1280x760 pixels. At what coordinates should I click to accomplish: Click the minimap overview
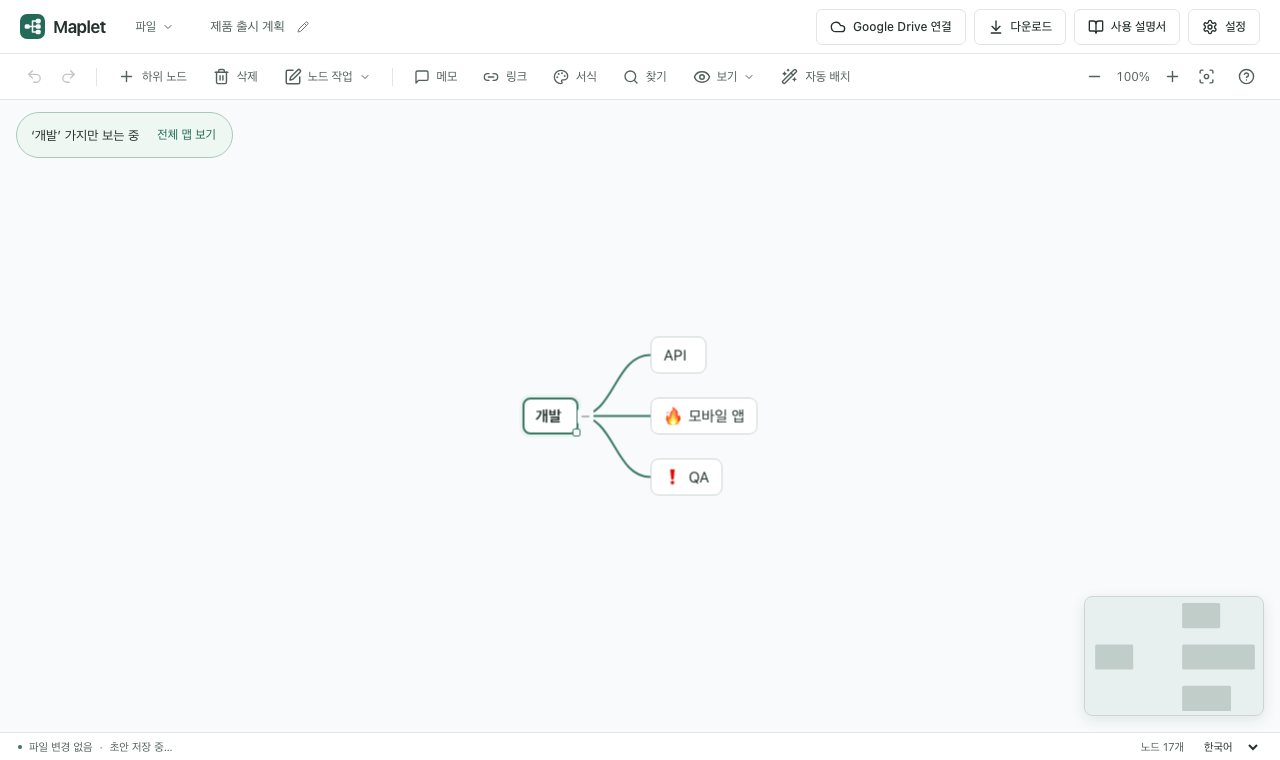[1174, 656]
